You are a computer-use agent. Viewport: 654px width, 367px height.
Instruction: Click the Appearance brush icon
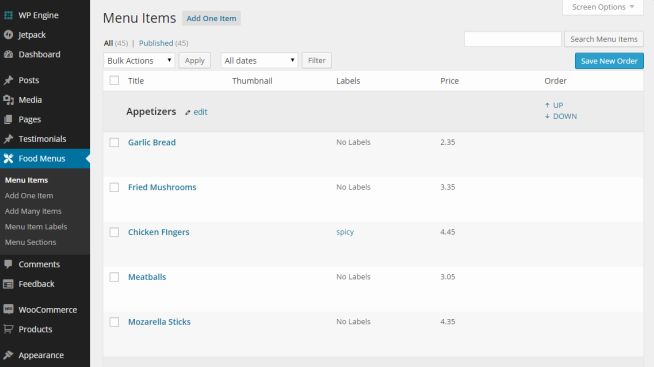coord(8,355)
